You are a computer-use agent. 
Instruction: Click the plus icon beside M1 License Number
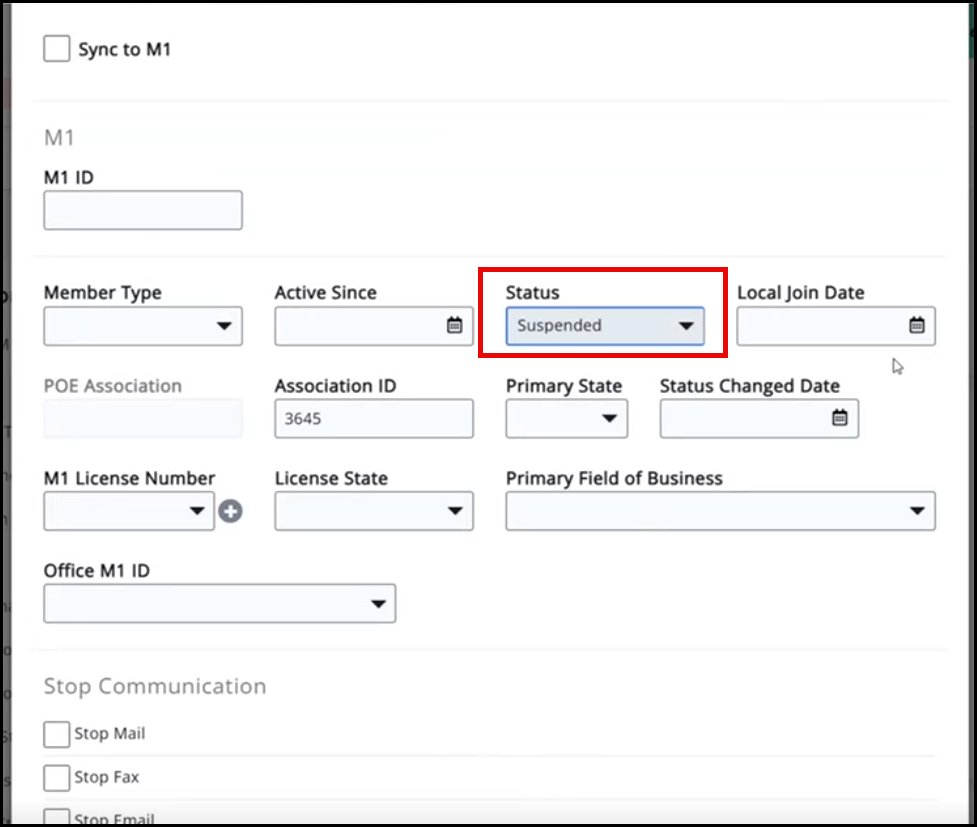[231, 512]
